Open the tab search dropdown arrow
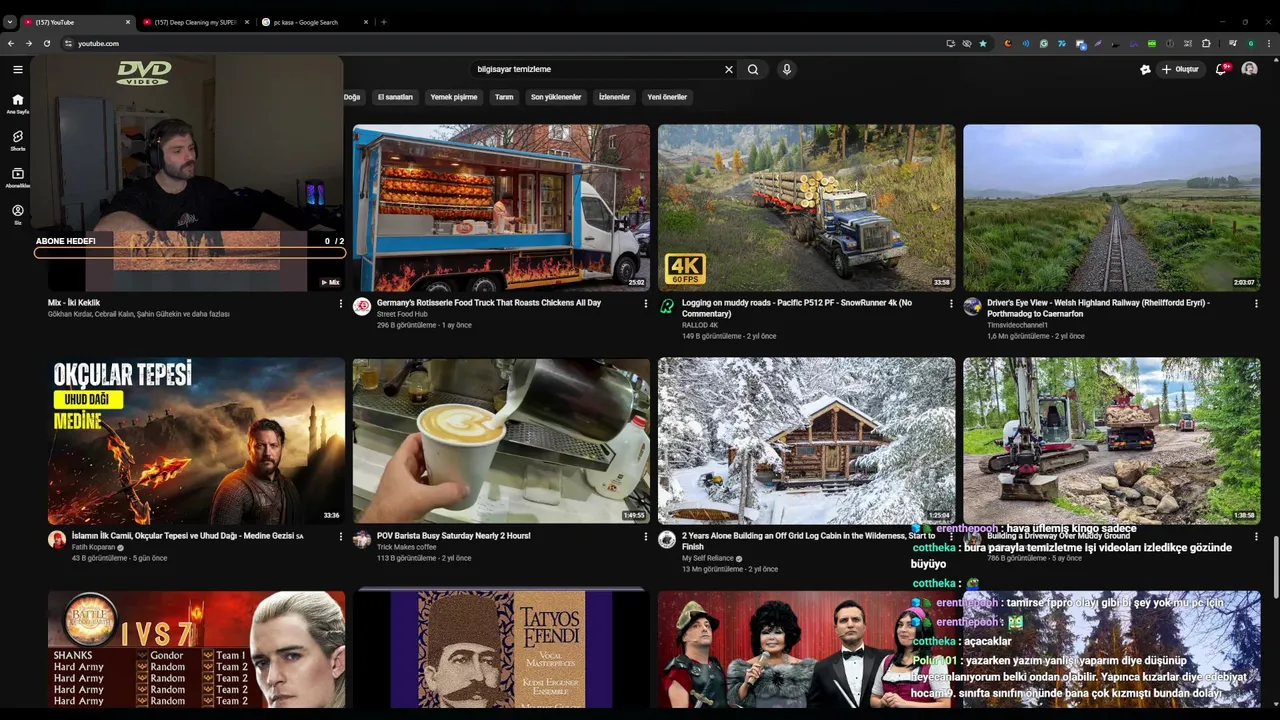1280x720 pixels. tap(9, 22)
